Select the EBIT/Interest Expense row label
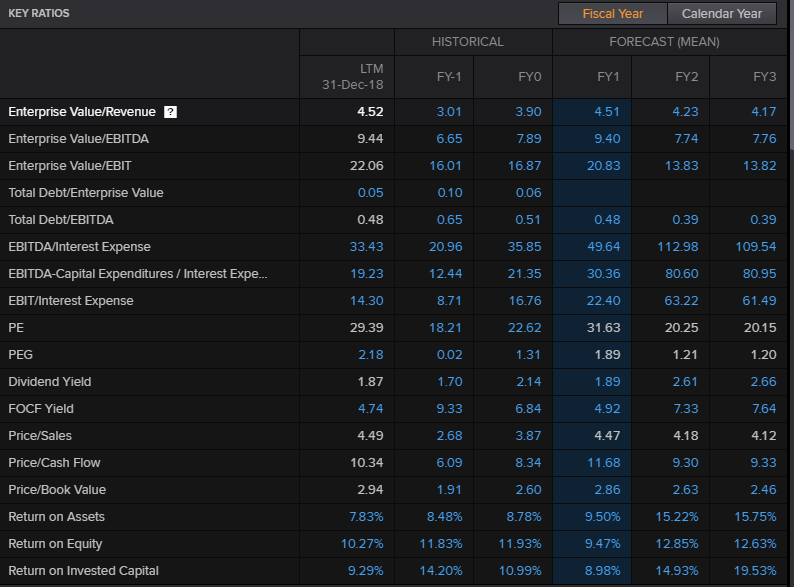Image resolution: width=794 pixels, height=587 pixels. click(71, 301)
